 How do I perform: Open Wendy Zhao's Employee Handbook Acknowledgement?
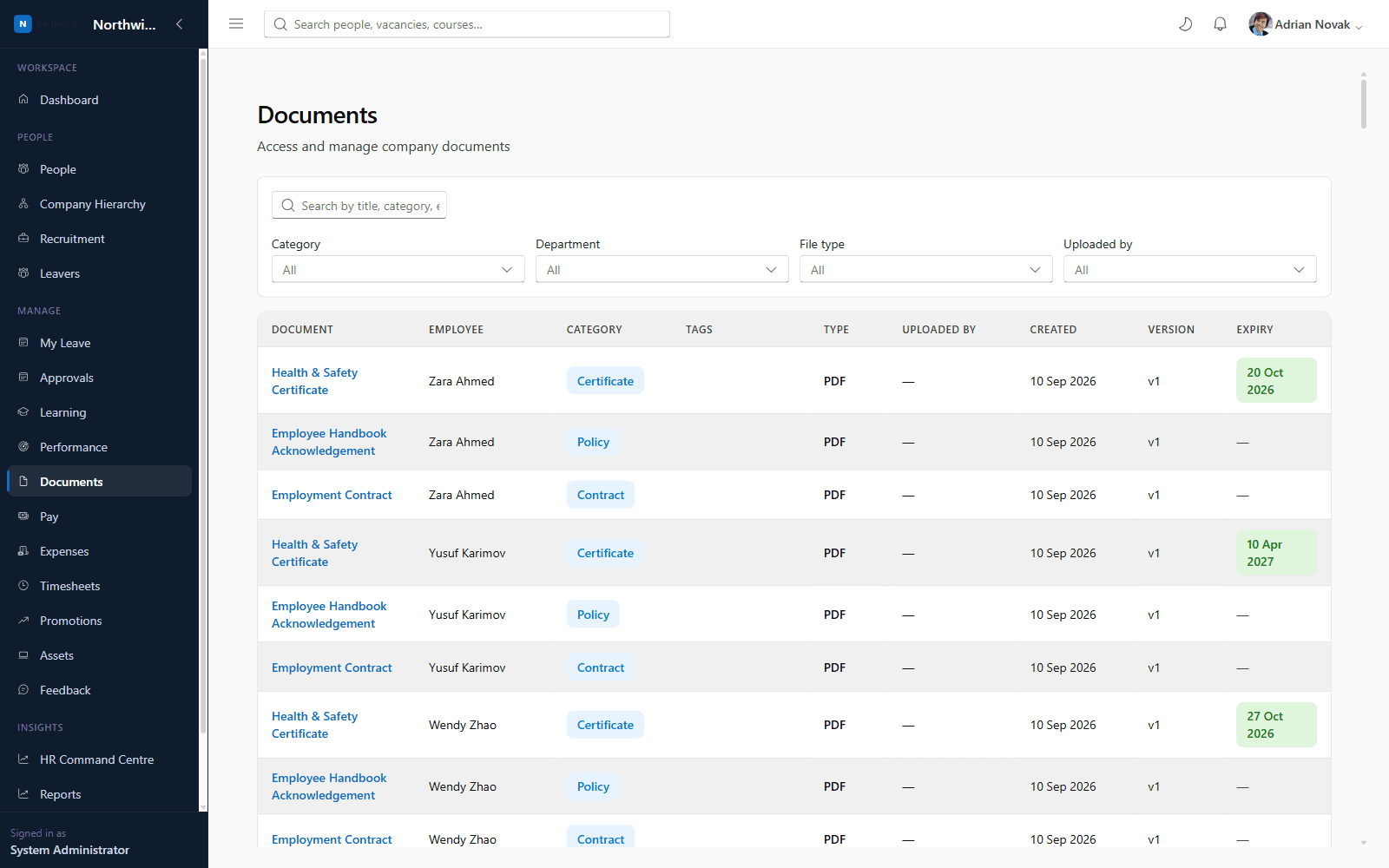tap(329, 786)
